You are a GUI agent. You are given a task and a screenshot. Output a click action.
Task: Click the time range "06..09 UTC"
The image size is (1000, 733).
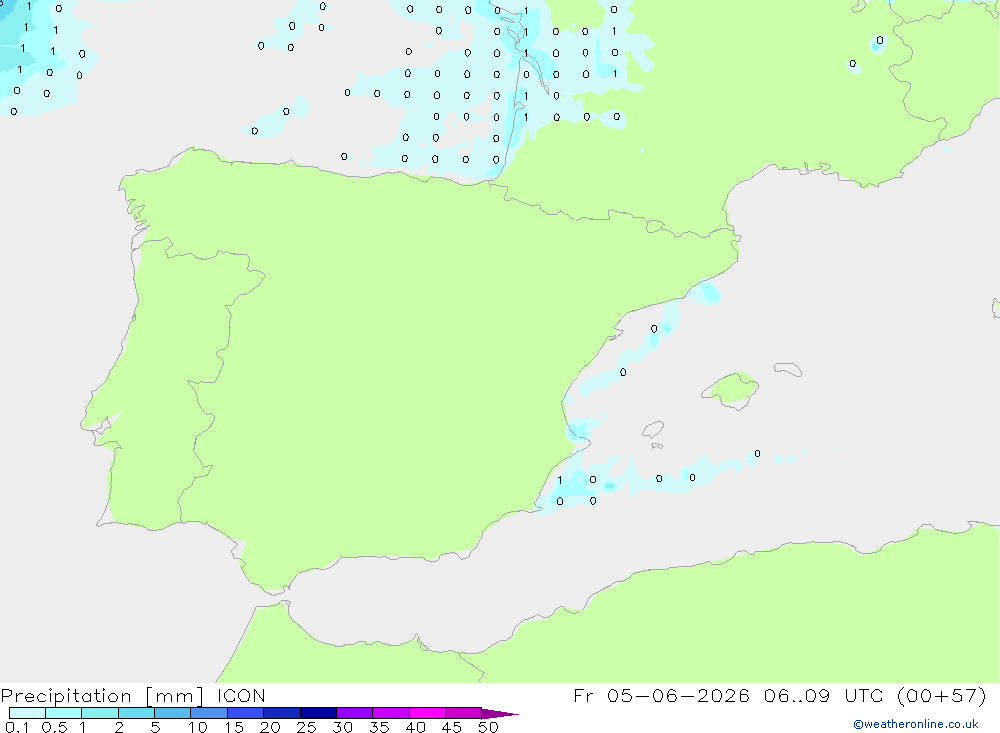pyautogui.click(x=823, y=695)
